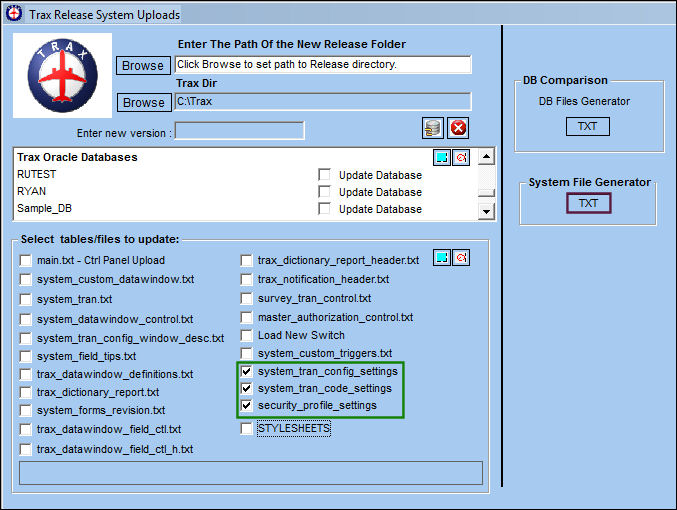677x510 pixels.
Task: Check system_custom_datawindow.txt
Action: [x=25, y=279]
